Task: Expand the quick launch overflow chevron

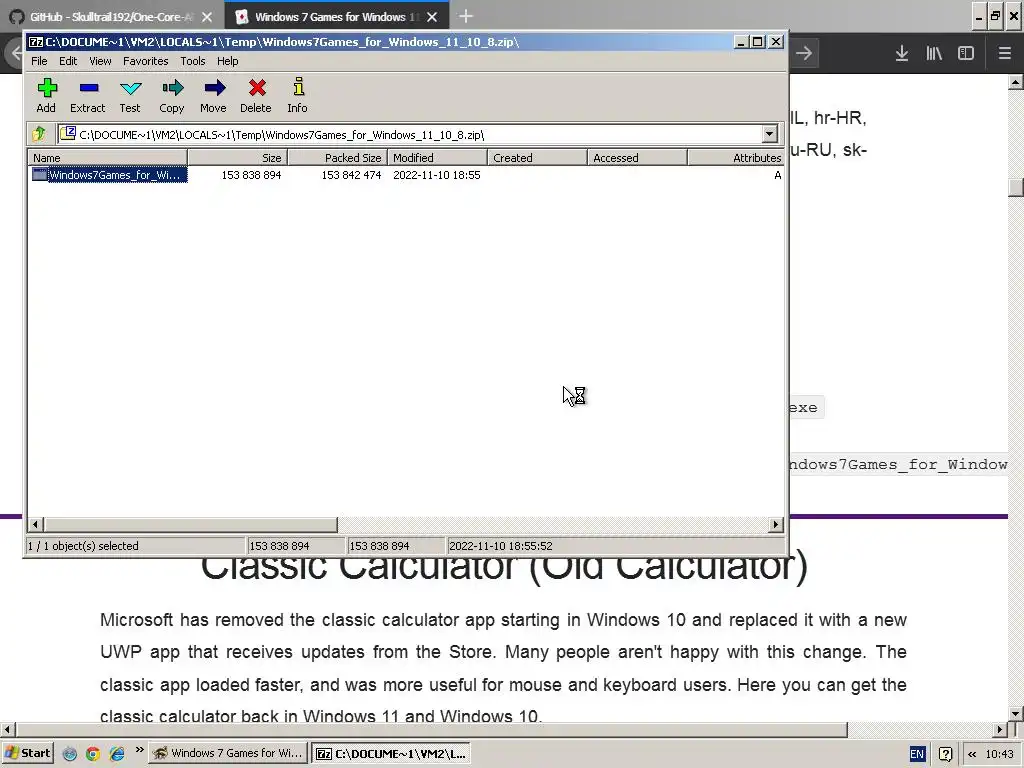Action: [x=139, y=750]
